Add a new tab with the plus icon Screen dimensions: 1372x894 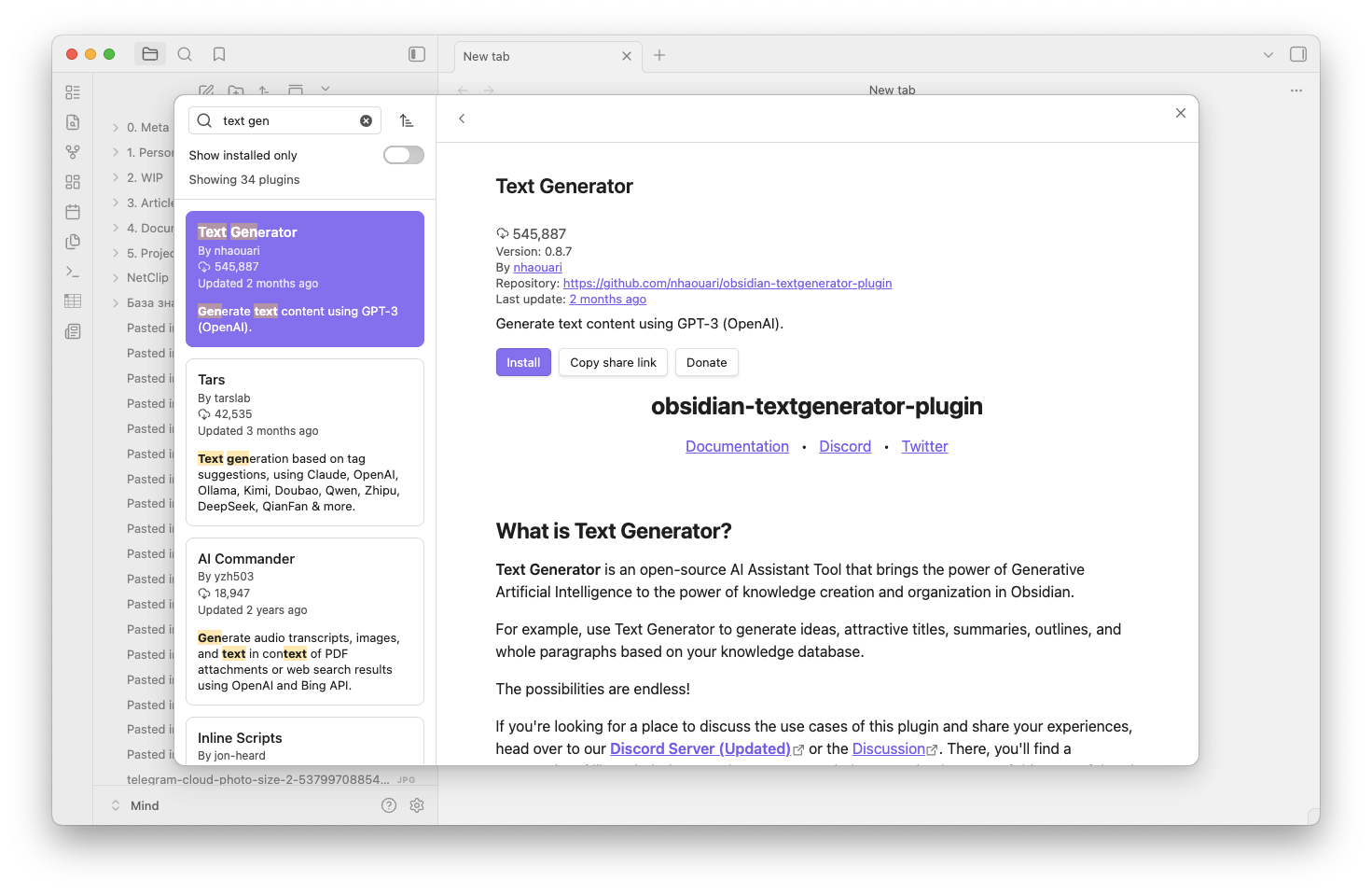[x=659, y=55]
